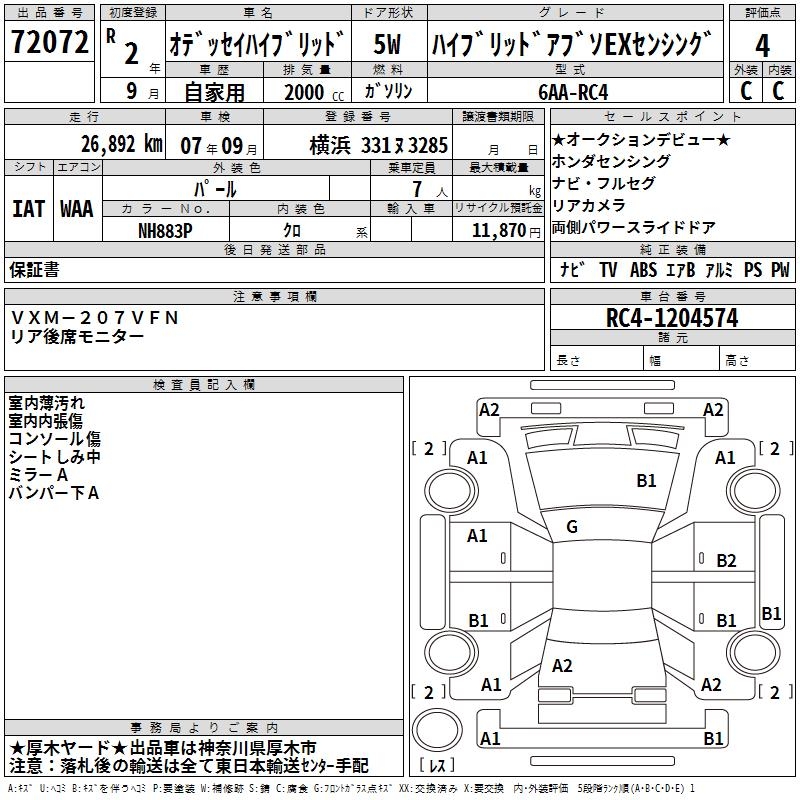Click the inspector note "コンソール傷"
The height and width of the screenshot is (800, 800).
click(x=55, y=439)
